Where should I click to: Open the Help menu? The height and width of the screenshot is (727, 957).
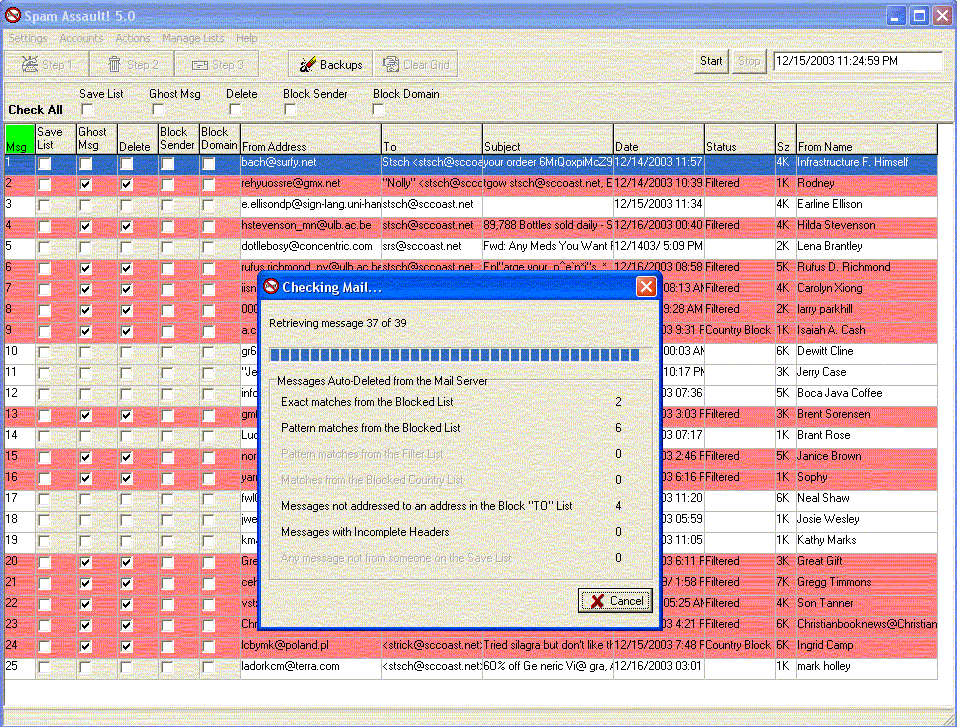[x=247, y=38]
